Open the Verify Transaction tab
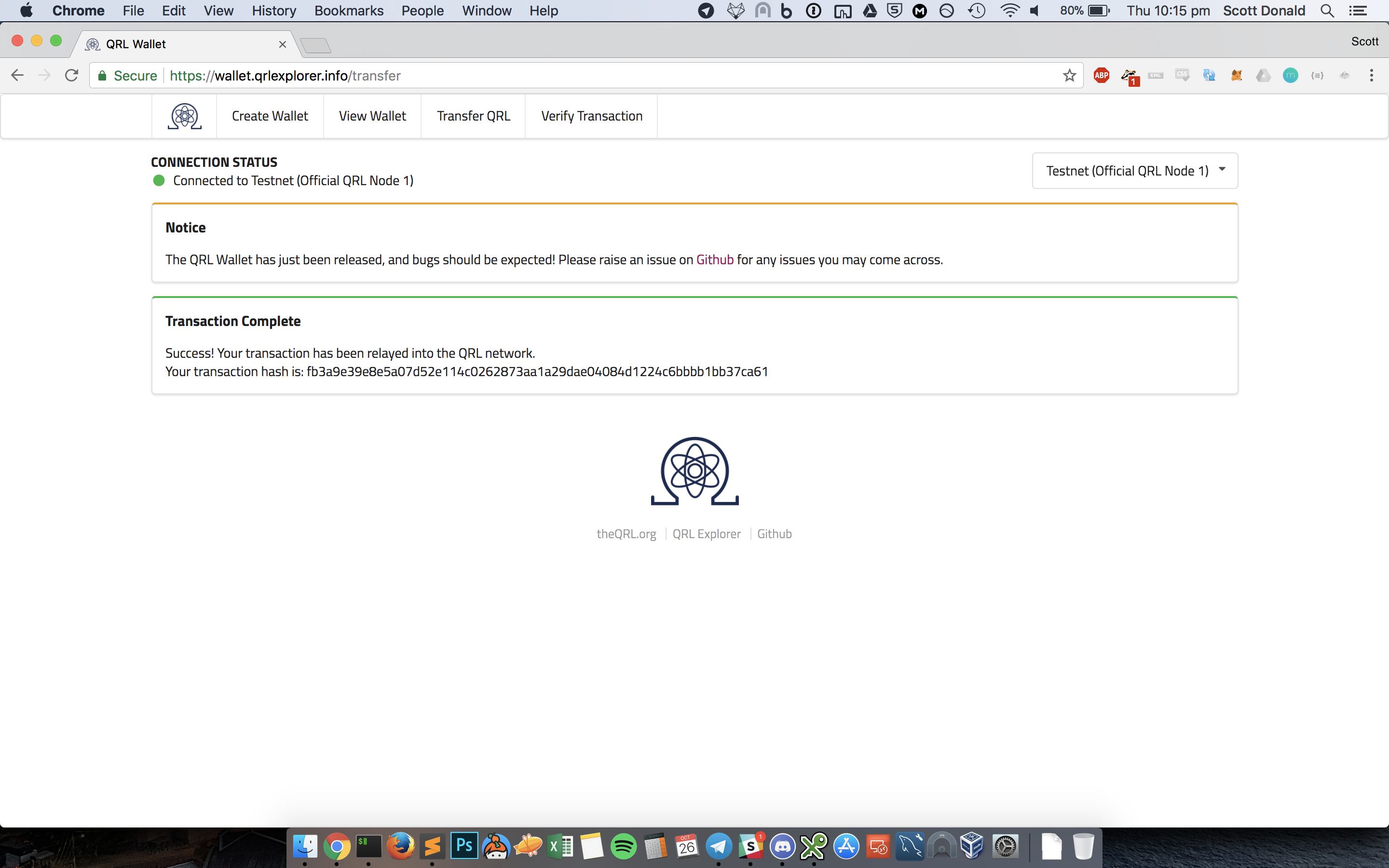This screenshot has width=1389, height=868. (592, 116)
